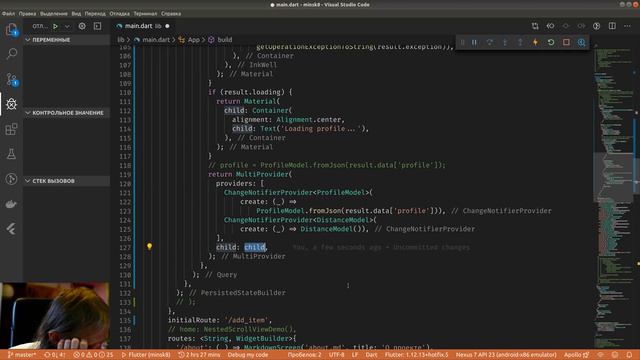Split the editor to the right
Screen dimensions: 640x360
(x=612, y=26)
